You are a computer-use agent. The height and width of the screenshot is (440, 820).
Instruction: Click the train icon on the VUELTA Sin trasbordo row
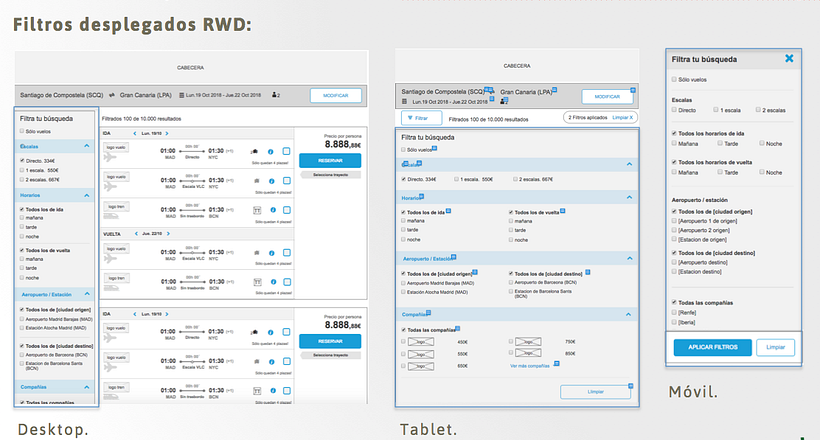tap(257, 282)
